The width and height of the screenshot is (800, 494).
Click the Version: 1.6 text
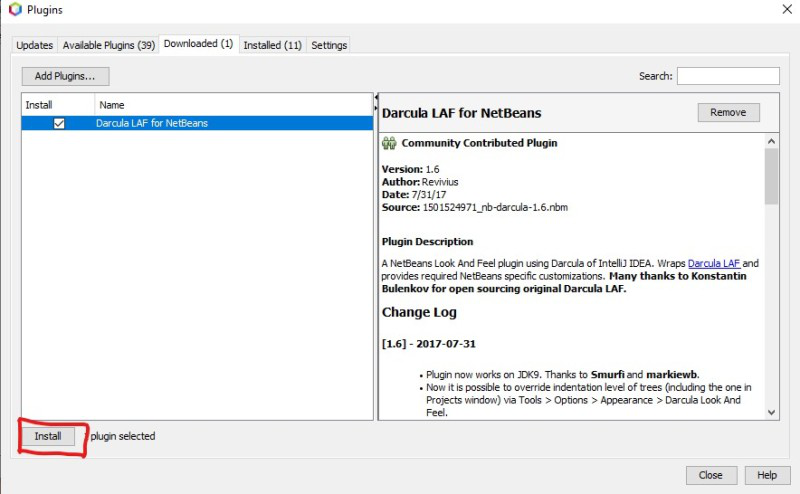411,169
